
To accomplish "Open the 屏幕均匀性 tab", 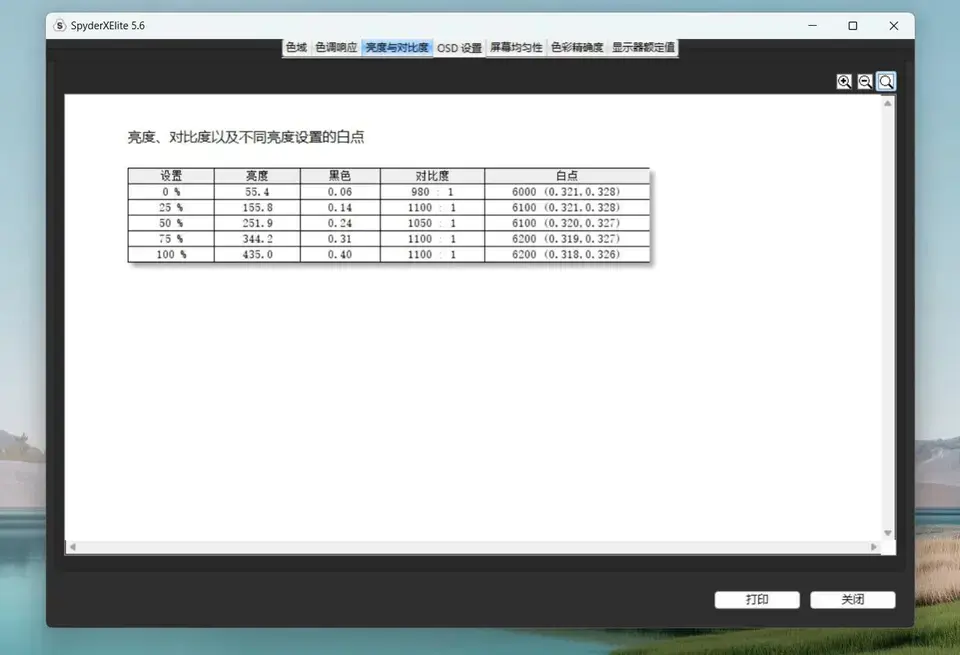I will point(516,47).
